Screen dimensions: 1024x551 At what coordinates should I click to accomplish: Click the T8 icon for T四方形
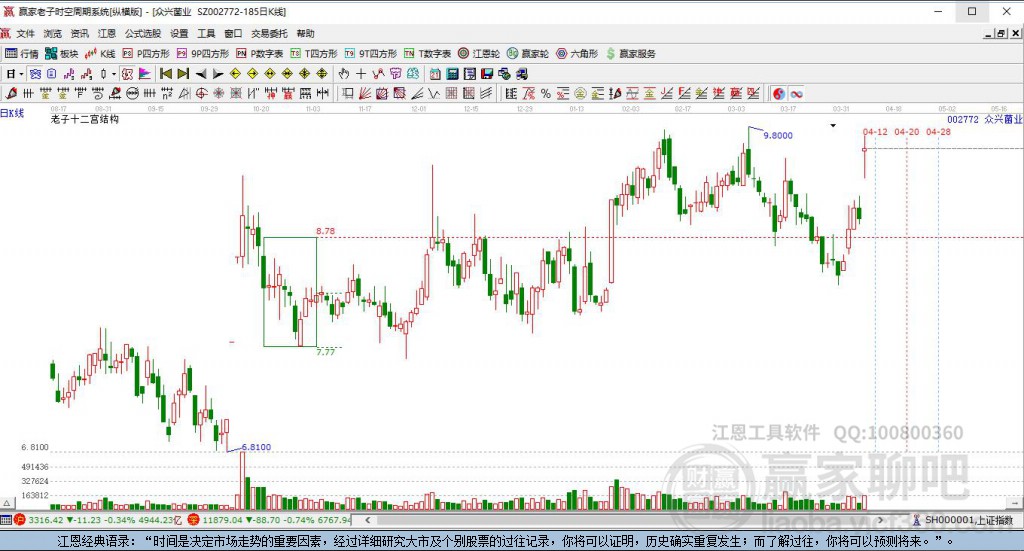pos(295,54)
